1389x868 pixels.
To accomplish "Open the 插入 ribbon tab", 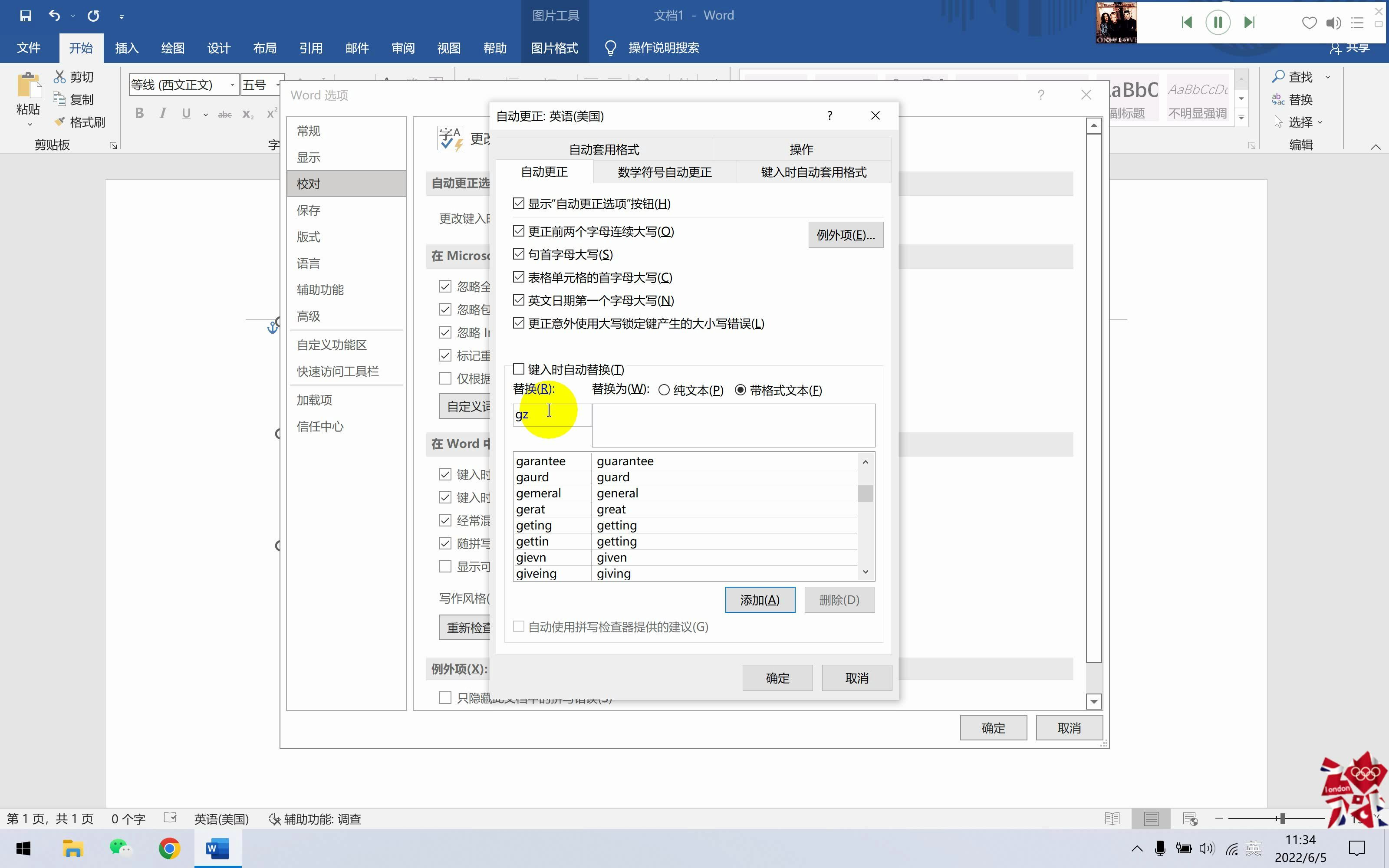I will (x=127, y=48).
